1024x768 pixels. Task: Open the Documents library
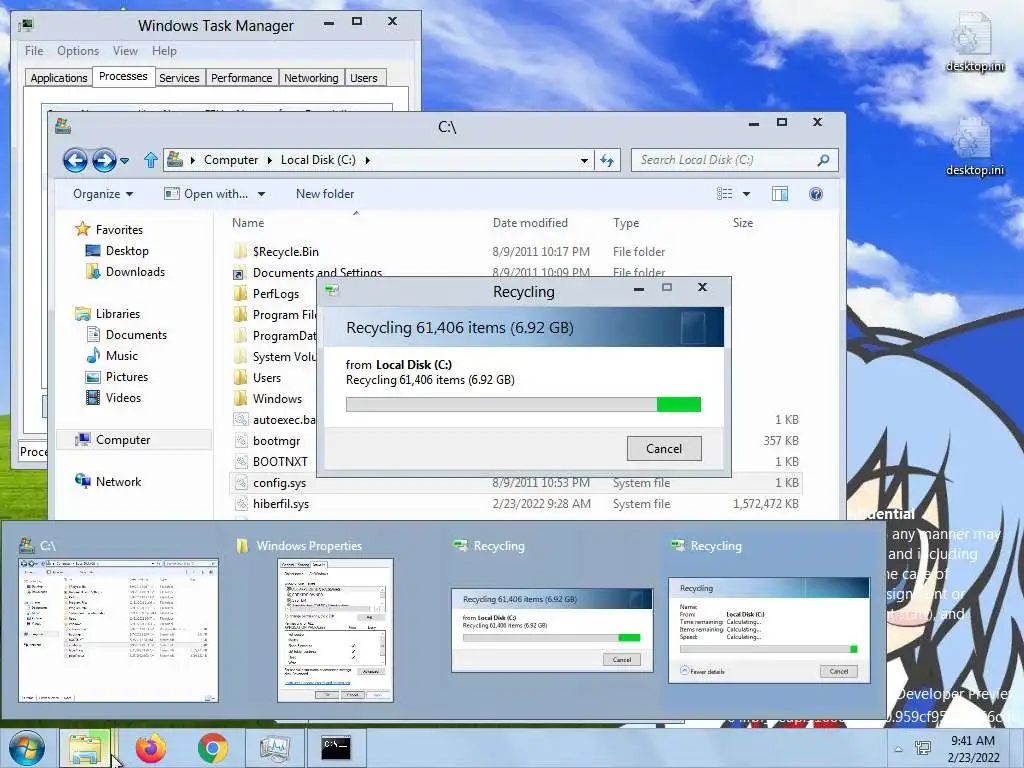127,334
